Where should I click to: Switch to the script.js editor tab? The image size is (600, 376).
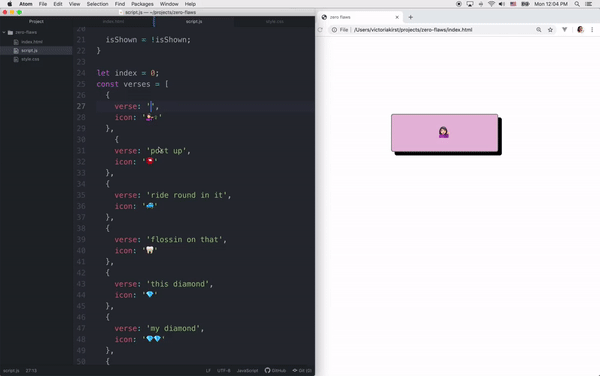194,21
